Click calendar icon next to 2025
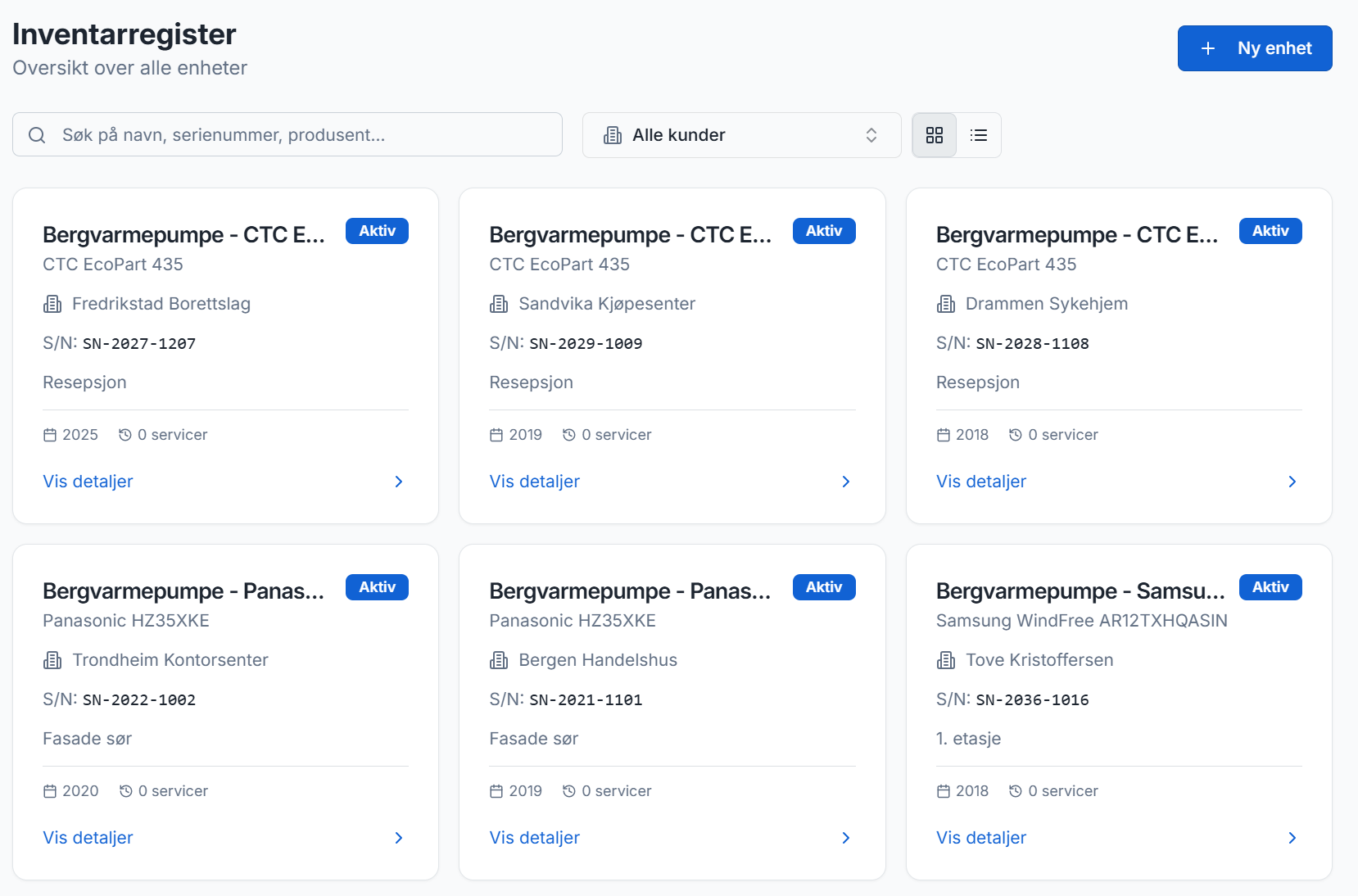 [50, 435]
